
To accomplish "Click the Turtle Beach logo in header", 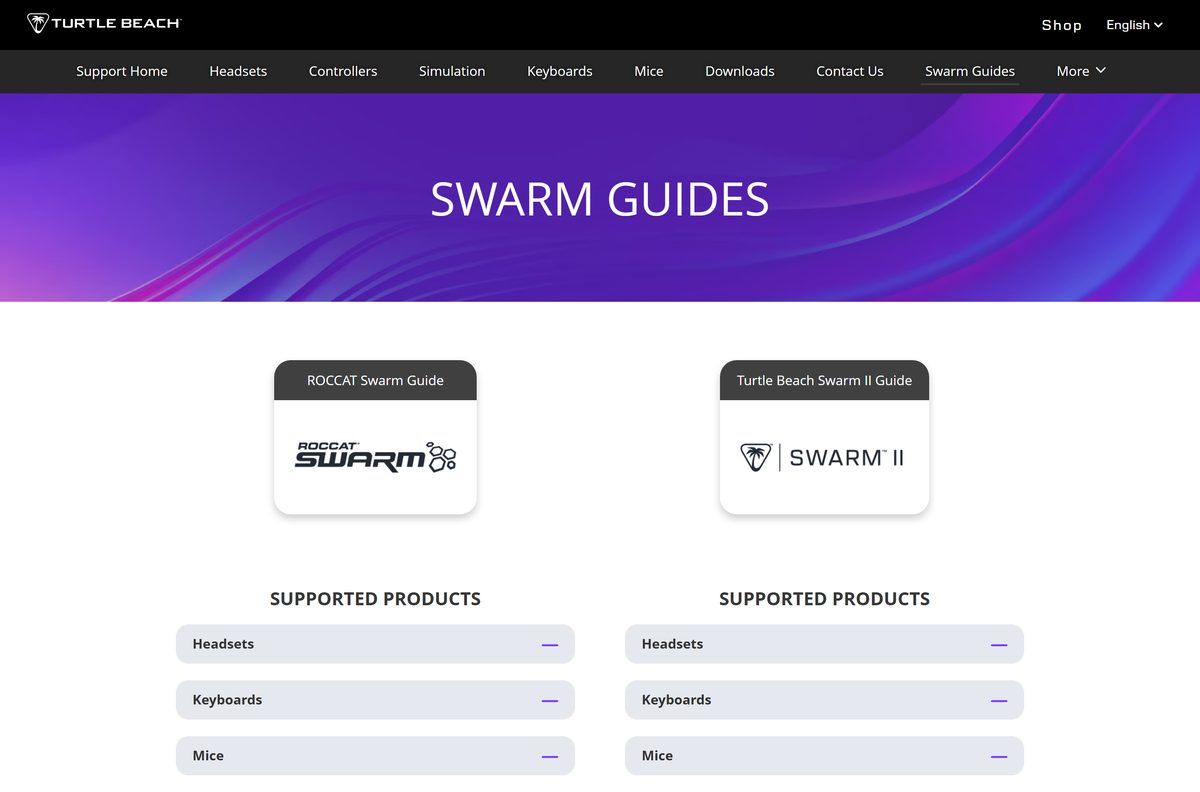I will [104, 23].
